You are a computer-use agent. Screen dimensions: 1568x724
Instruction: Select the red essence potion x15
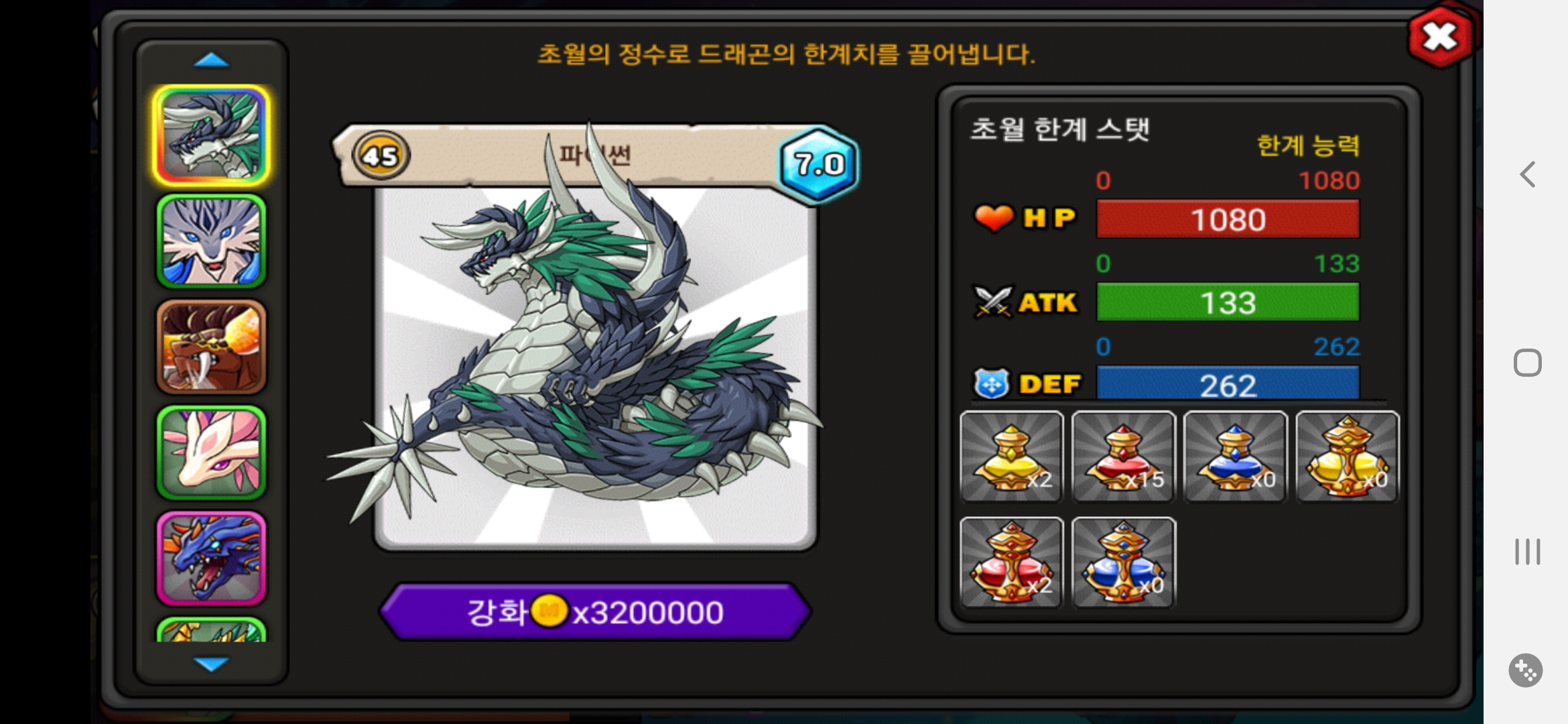pyautogui.click(x=1124, y=457)
